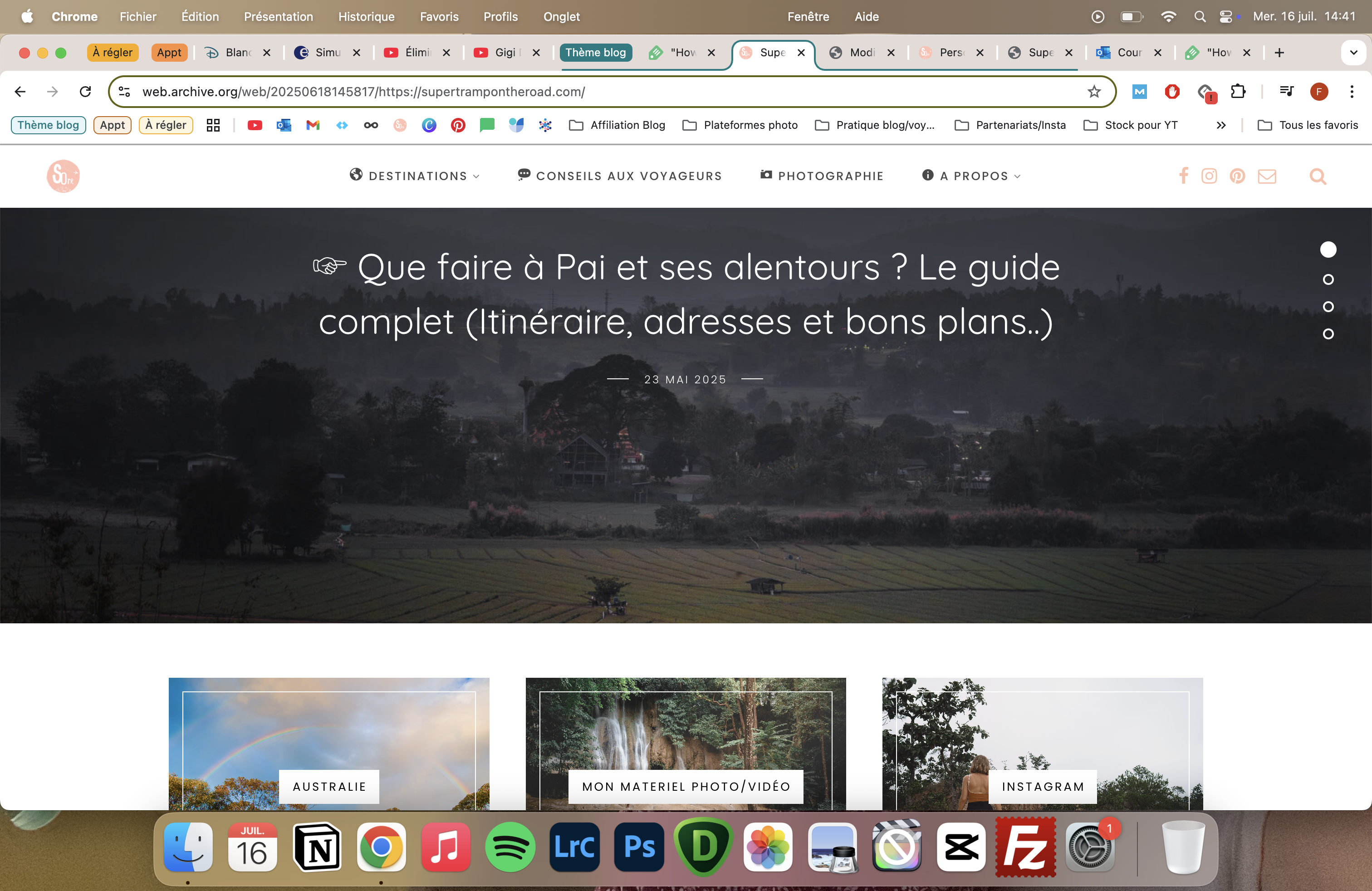Open Lightroom Classic from the Dock
The height and width of the screenshot is (891, 1372).
tap(575, 847)
